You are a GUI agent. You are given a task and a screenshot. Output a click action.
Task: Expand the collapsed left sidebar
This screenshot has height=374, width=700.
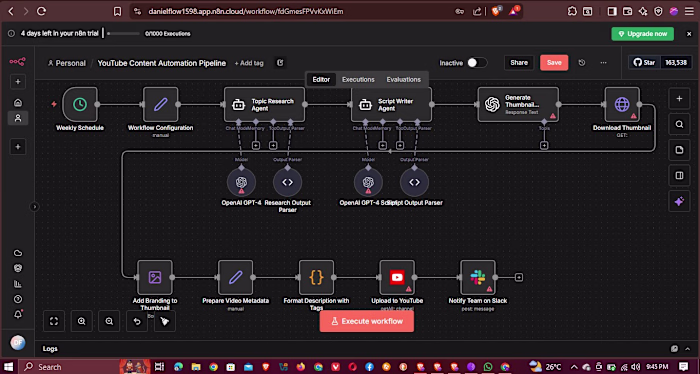[x=34, y=207]
